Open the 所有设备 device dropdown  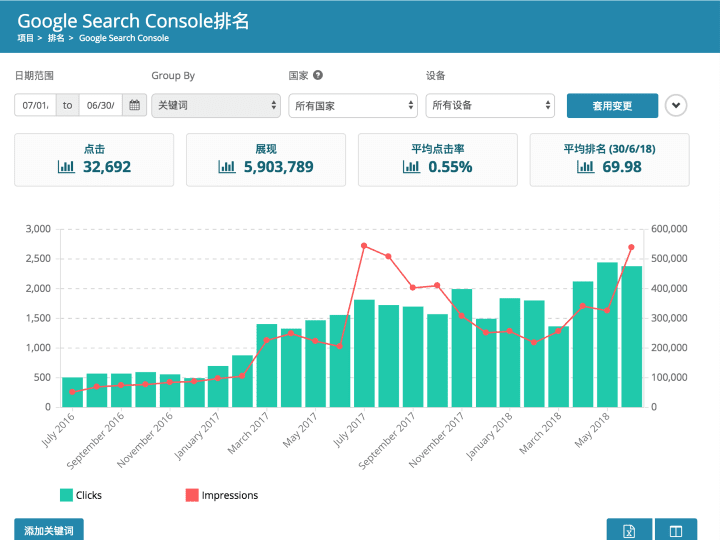490,105
